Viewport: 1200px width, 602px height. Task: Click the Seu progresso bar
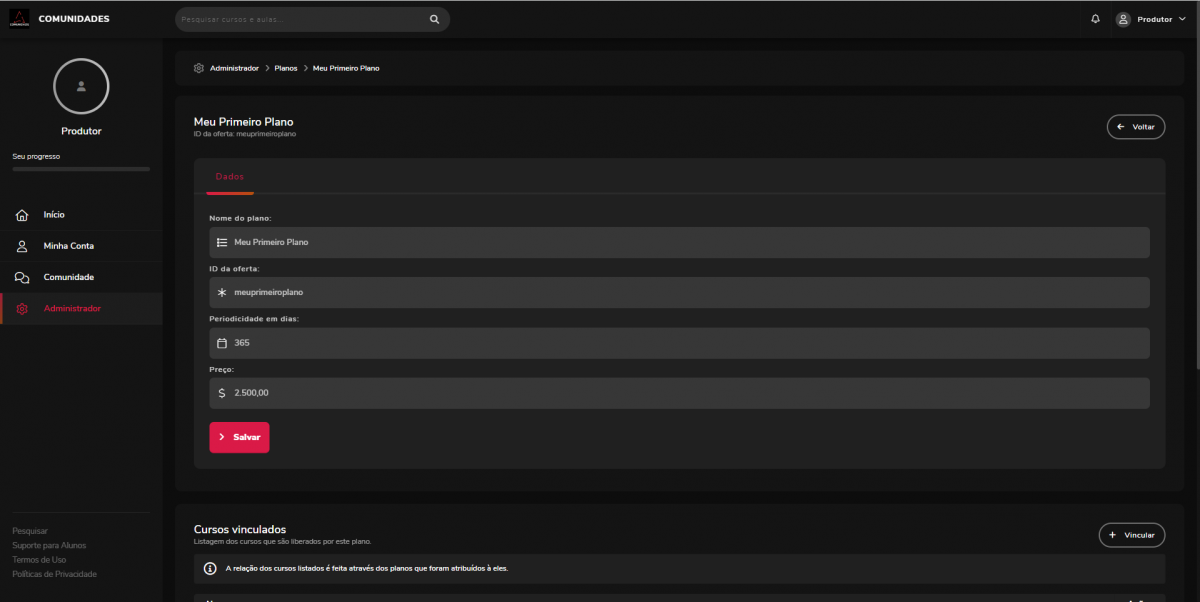pos(81,169)
